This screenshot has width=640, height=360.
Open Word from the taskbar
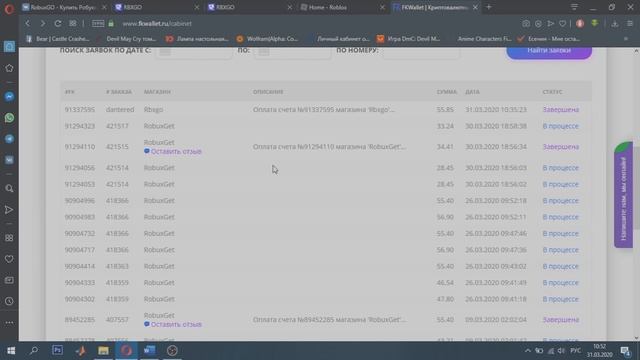[149, 350]
